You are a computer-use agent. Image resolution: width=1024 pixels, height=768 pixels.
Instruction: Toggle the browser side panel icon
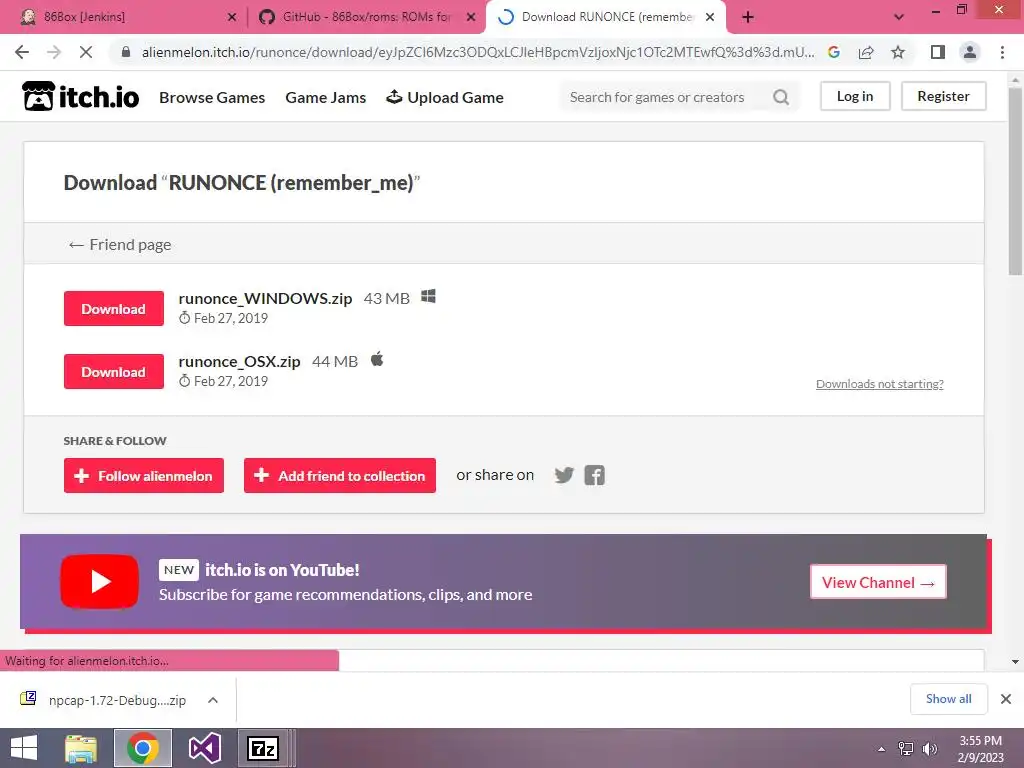tap(938, 52)
